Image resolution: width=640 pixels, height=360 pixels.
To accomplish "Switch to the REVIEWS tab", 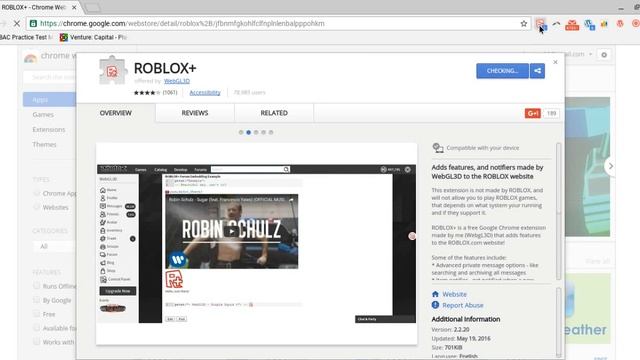I will 195,113.
